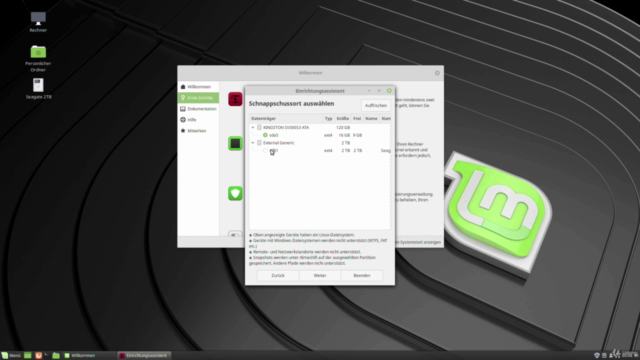Click the green shield update manager icon
Screen dimensions: 640x360
pos(235,193)
